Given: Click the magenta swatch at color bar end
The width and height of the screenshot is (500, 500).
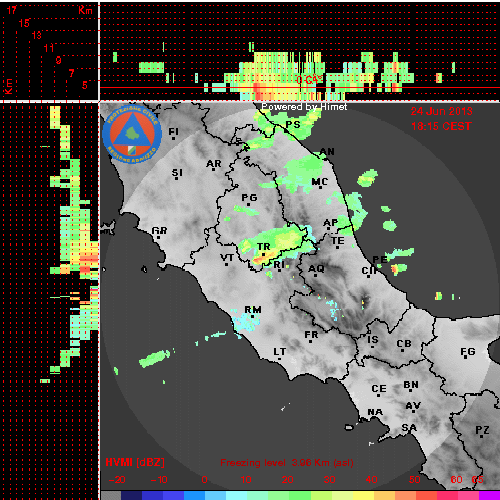Looking at the screenshot, I should click(x=489, y=496).
